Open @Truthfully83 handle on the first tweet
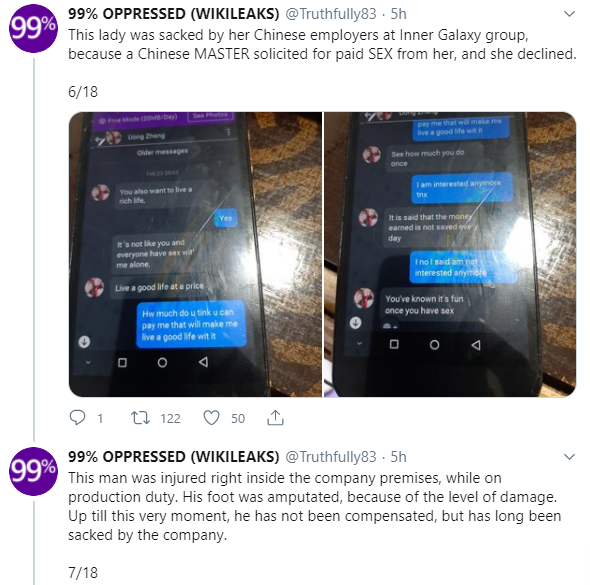This screenshot has height=585, width=590. [331, 14]
